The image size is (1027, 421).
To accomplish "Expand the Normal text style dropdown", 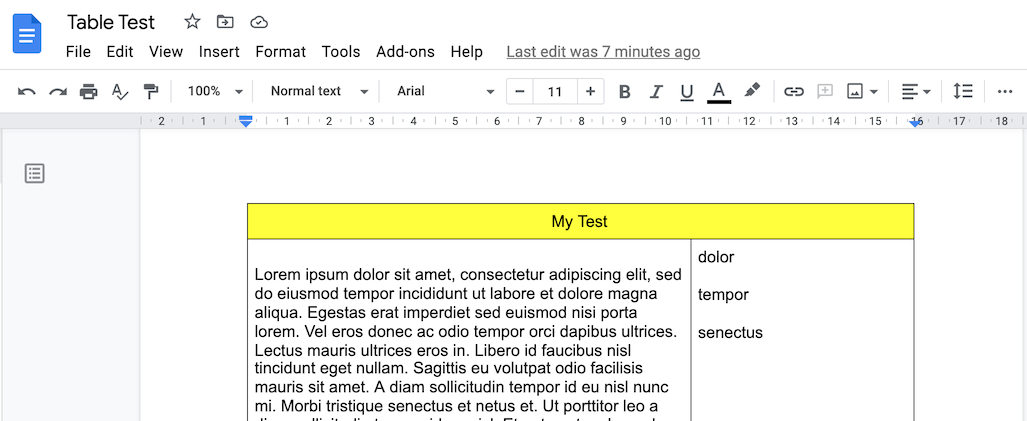I will tap(320, 91).
